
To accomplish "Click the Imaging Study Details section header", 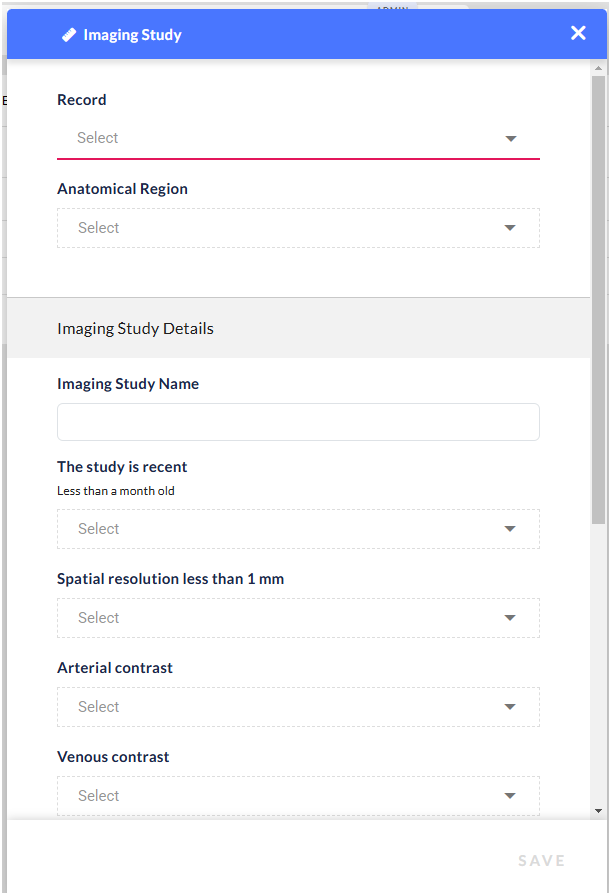I will coord(136,328).
